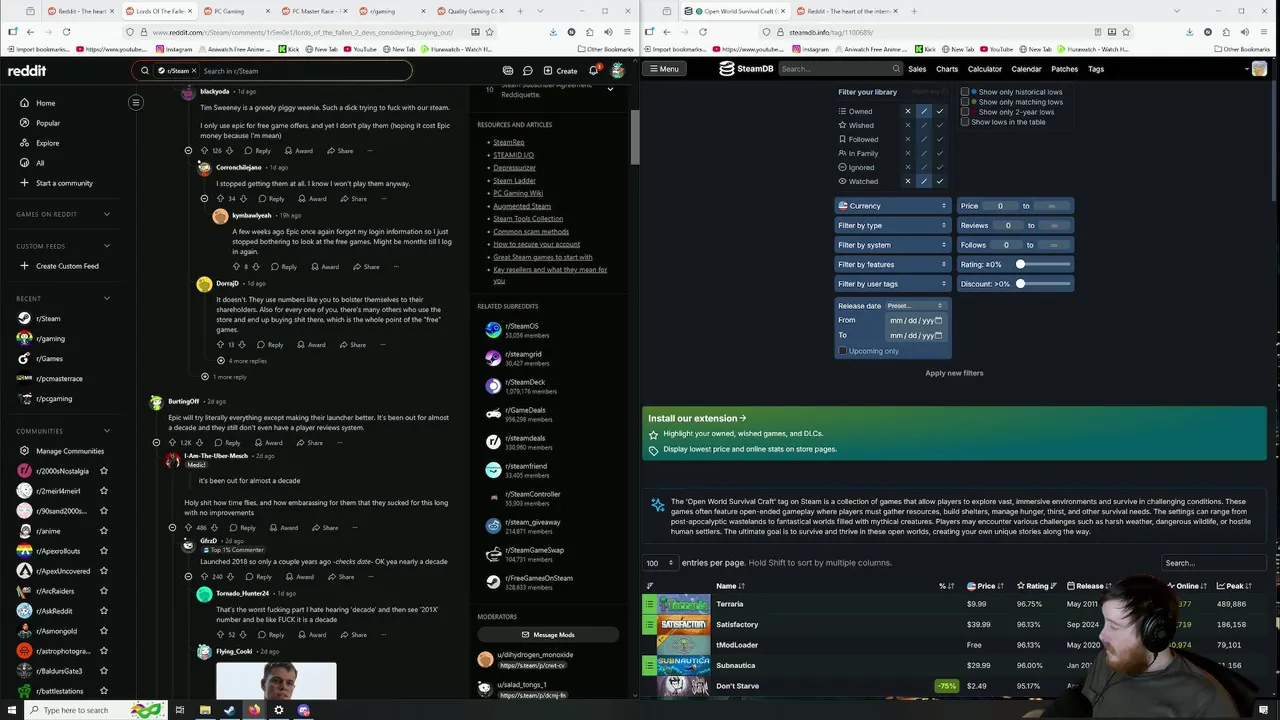The image size is (1280, 720).
Task: Click the SteamDB logo
Action: point(747,69)
